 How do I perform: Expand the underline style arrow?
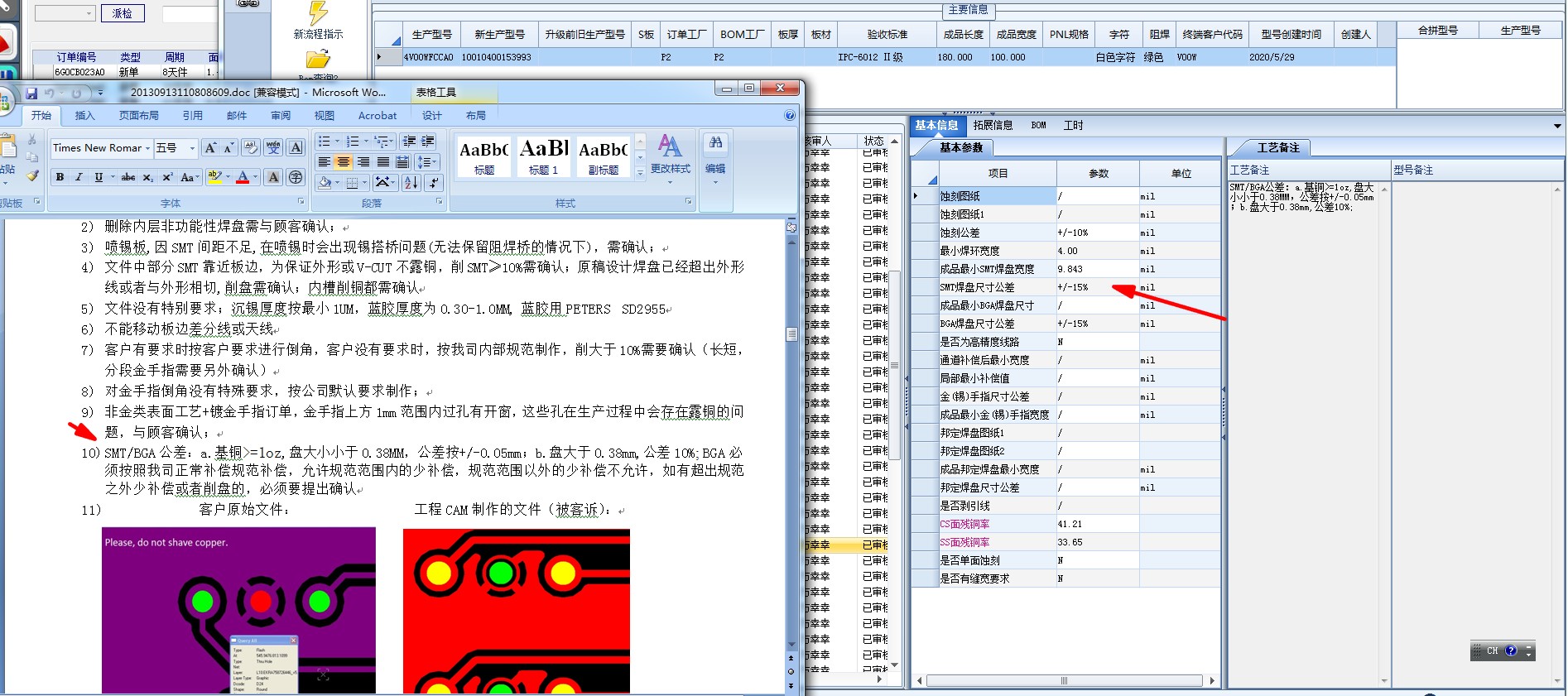point(112,177)
